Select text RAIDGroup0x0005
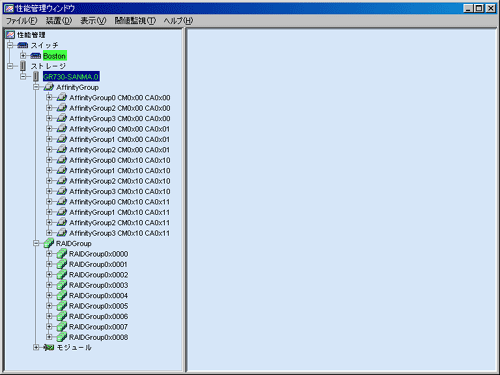The height and width of the screenshot is (375, 500). pyautogui.click(x=98, y=306)
